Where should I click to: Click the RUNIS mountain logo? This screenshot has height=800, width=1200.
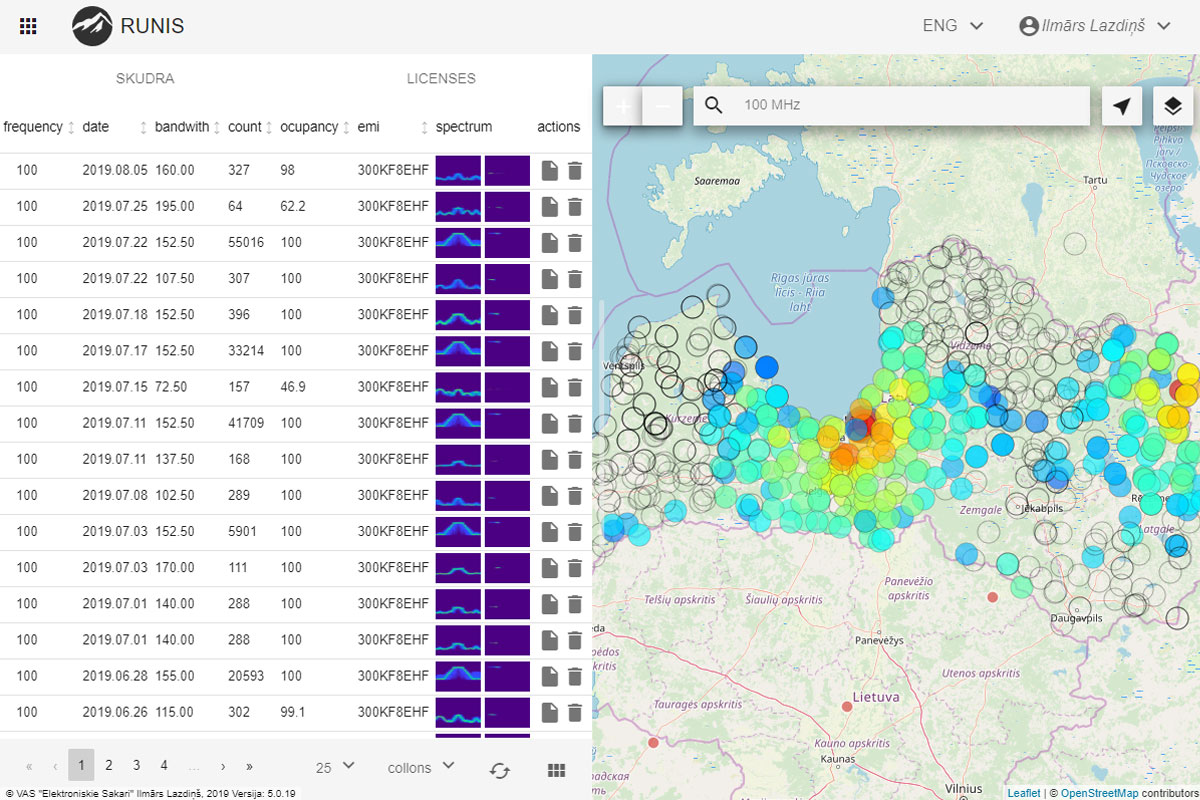click(92, 27)
